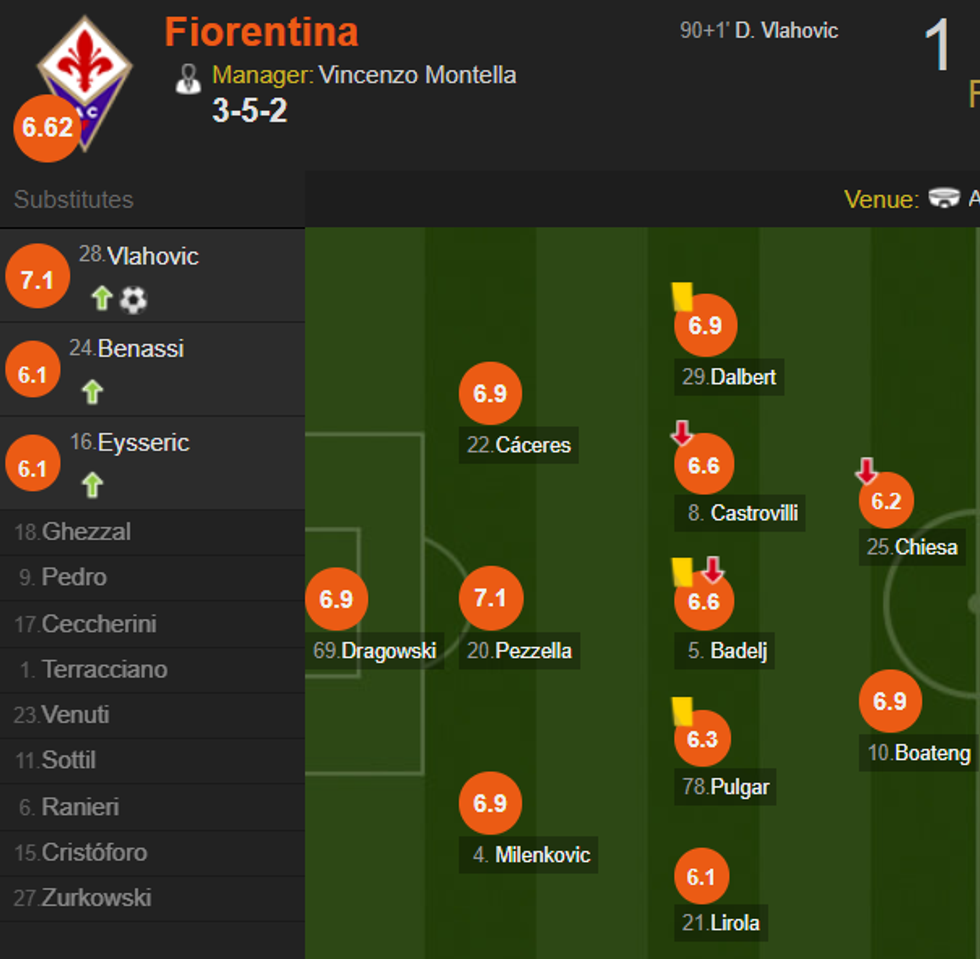
Task: Select substitute Ghezzal in the bench list
Action: [x=86, y=532]
